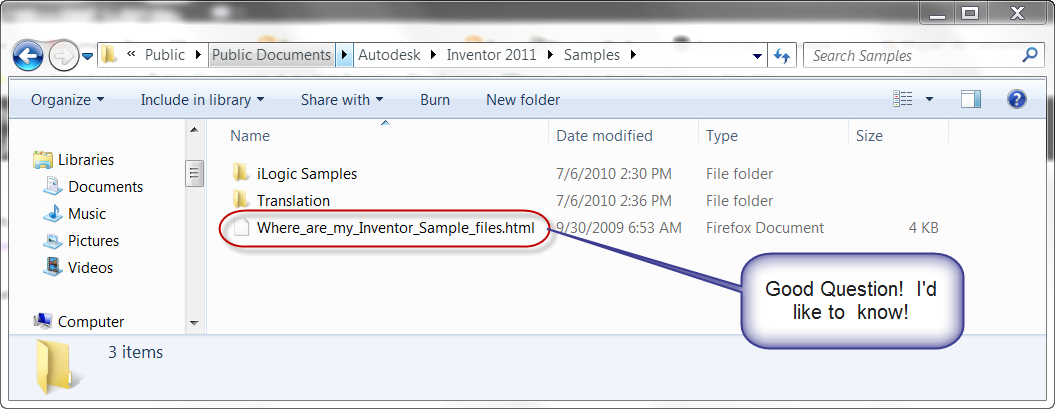Viewport: 1055px width, 409px height.
Task: Click in the Search Samples field
Action: 910,56
